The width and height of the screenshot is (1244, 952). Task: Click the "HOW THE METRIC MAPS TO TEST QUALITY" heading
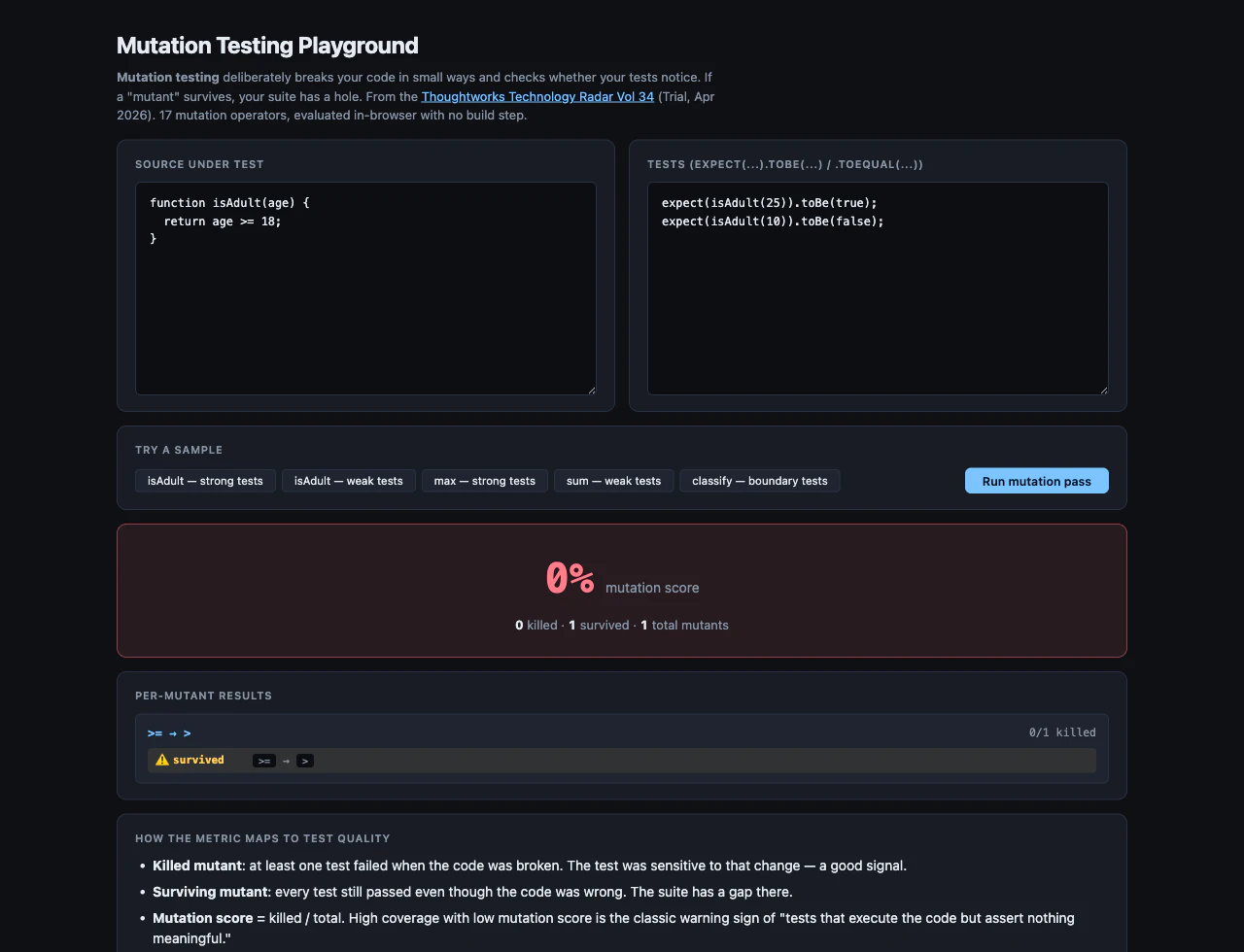(262, 838)
